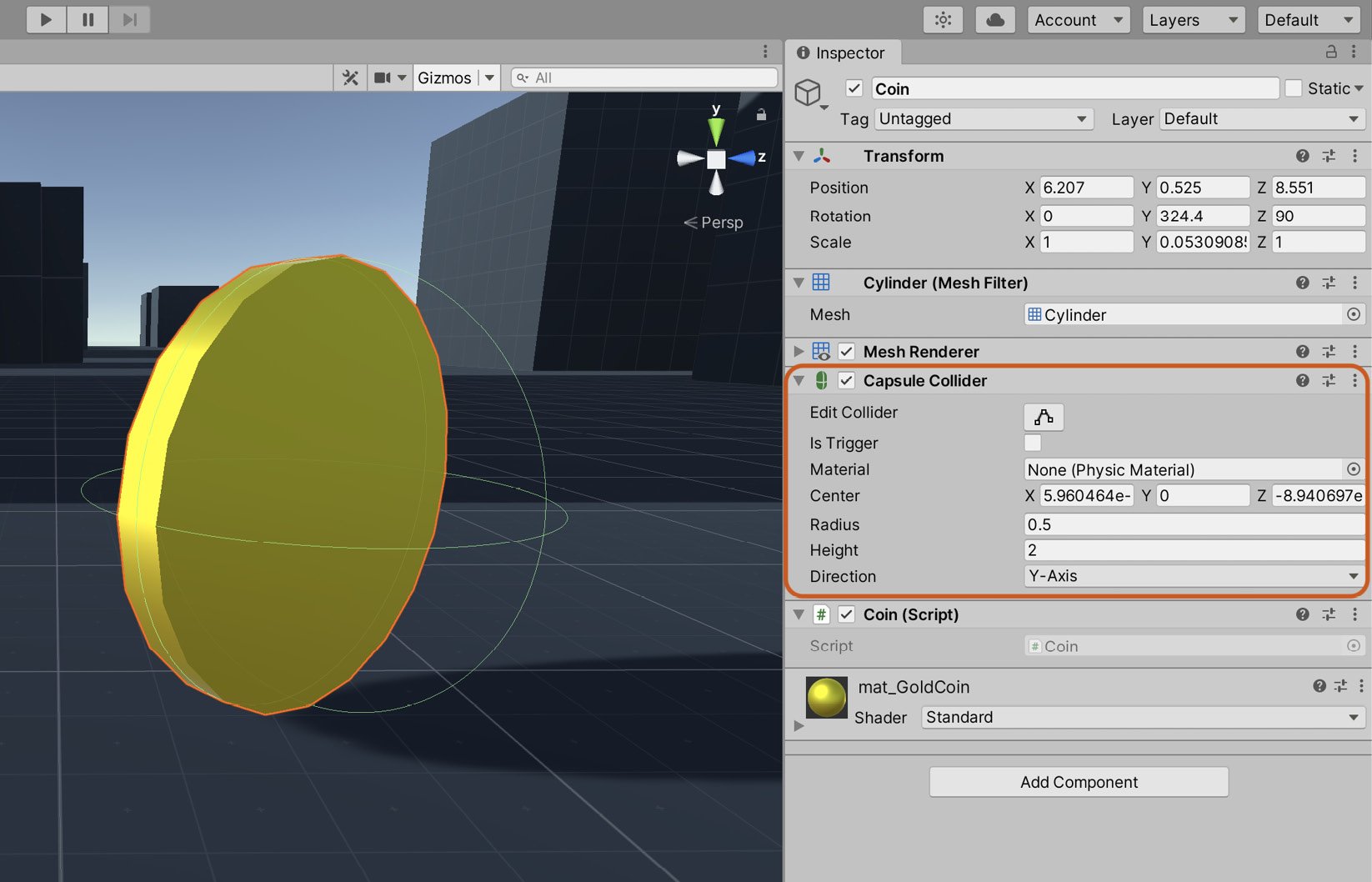Toggle Mesh Renderer enabled checkbox
Image resolution: width=1372 pixels, height=882 pixels.
[x=846, y=351]
